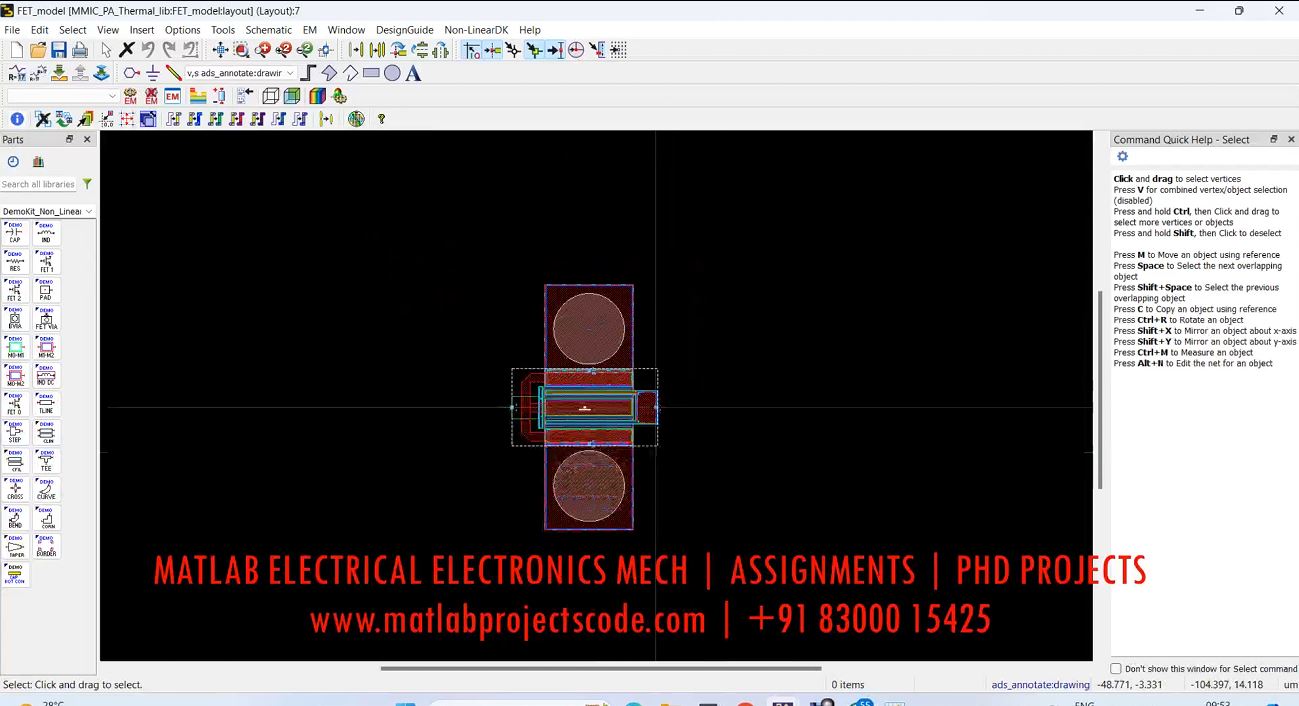
Task: Place the CURVE component
Action: pos(47,489)
